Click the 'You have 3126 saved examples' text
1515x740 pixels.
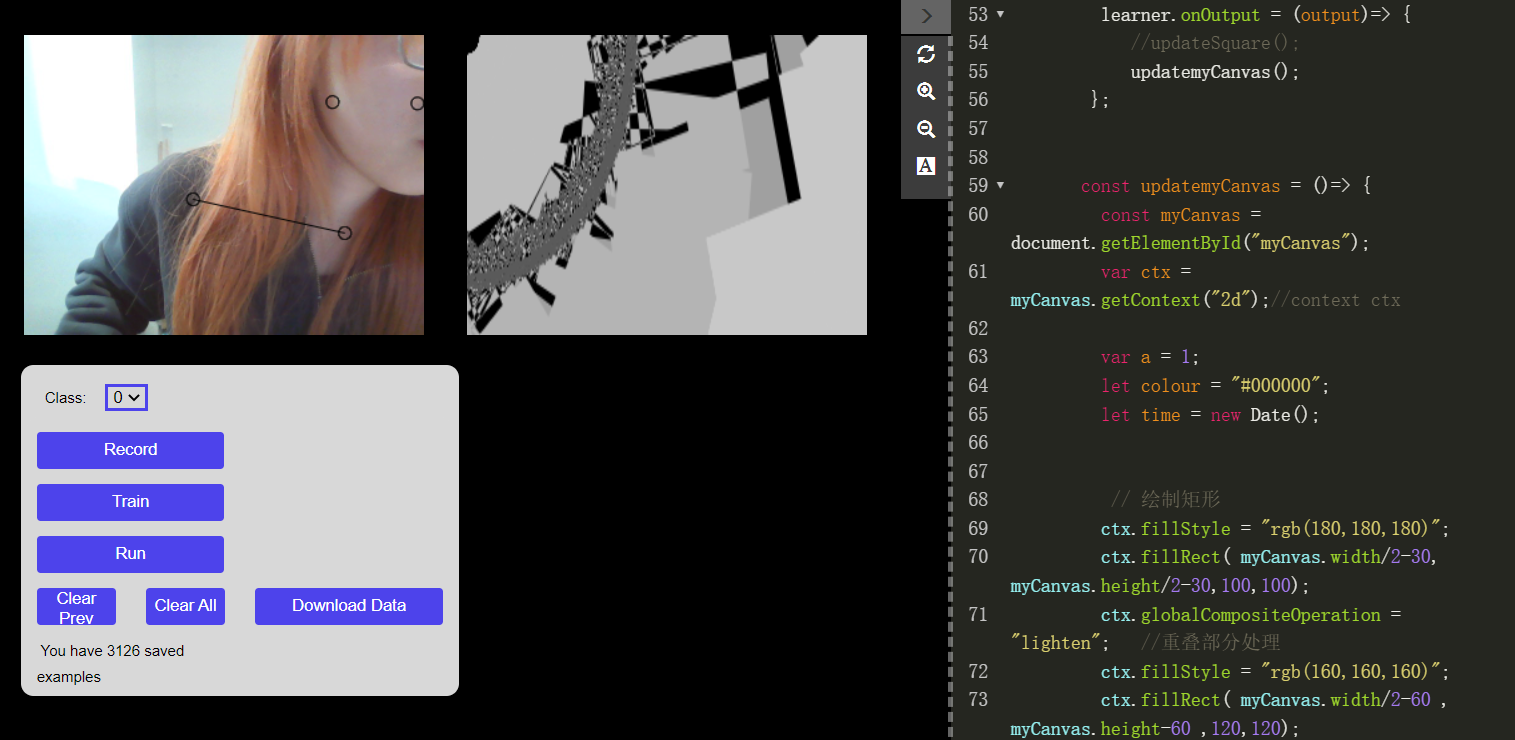tap(112, 663)
